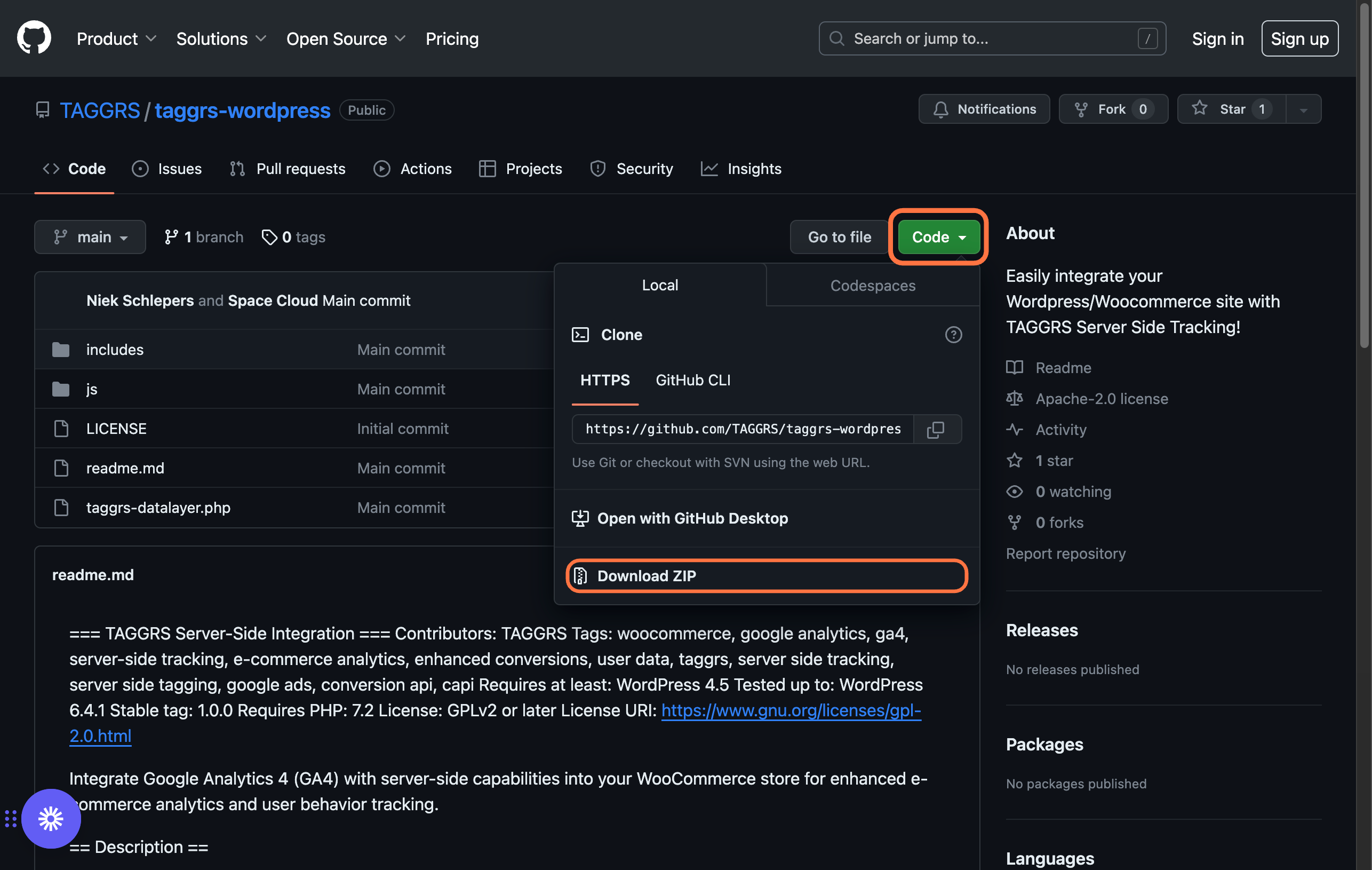Toggle the HTTPS clone option
Viewport: 1372px width, 870px height.
point(605,380)
